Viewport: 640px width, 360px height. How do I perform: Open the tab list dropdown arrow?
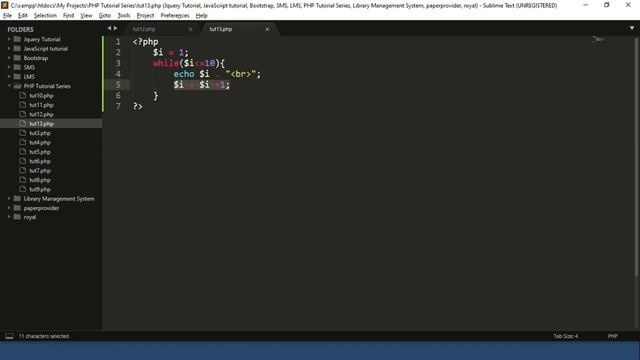pyautogui.click(x=632, y=28)
